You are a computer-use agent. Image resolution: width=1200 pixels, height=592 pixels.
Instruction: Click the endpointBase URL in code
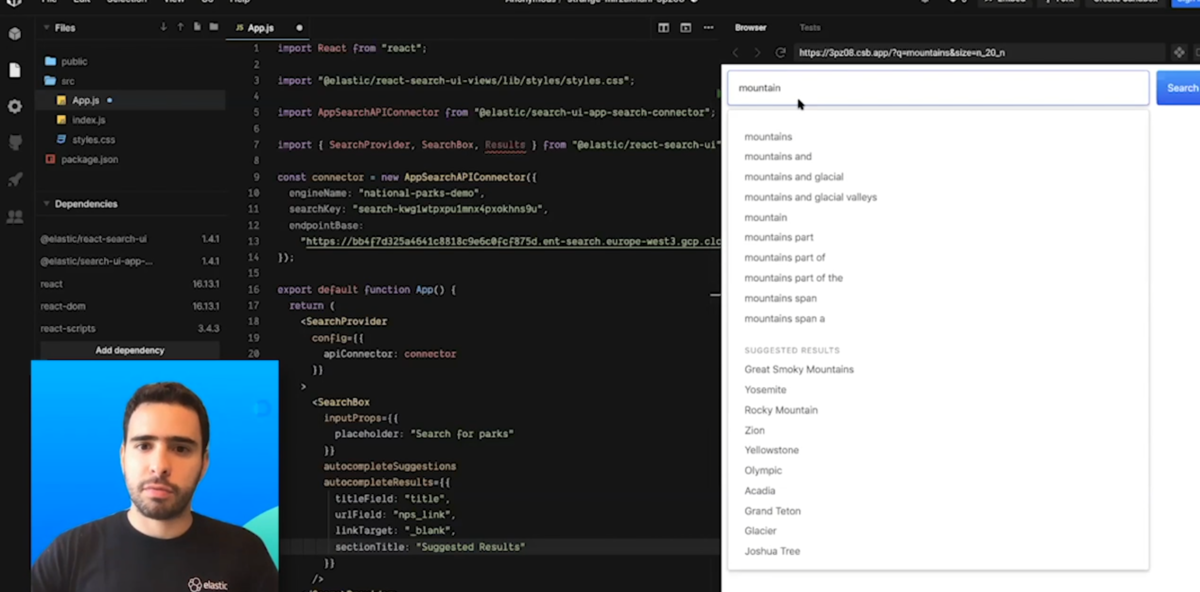click(x=512, y=242)
